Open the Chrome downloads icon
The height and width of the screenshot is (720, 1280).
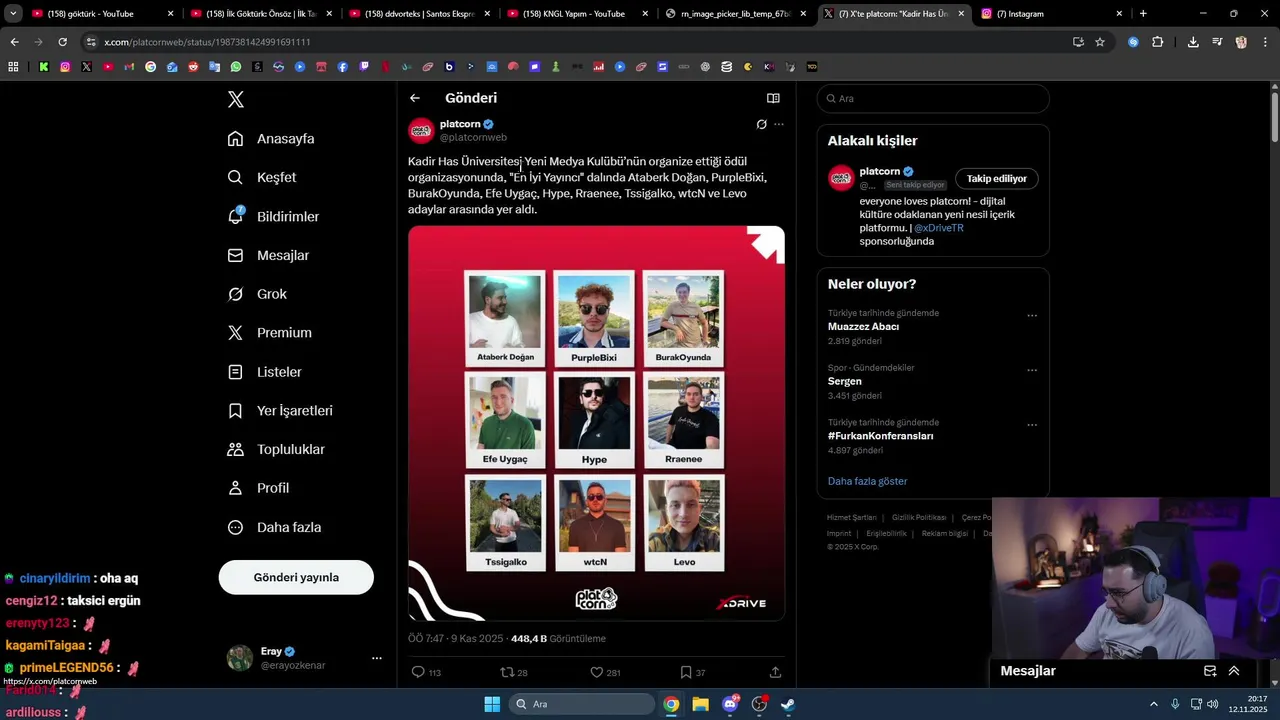coord(1193,42)
